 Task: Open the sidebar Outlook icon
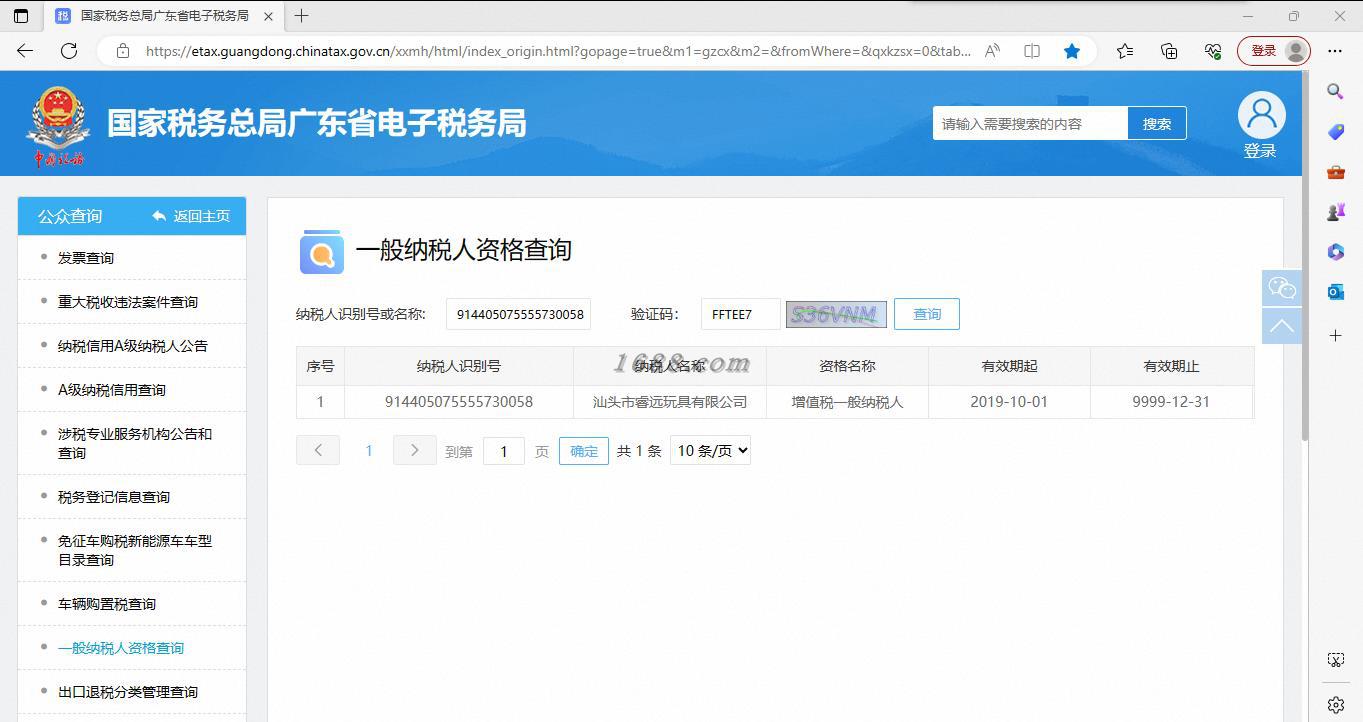[1335, 292]
